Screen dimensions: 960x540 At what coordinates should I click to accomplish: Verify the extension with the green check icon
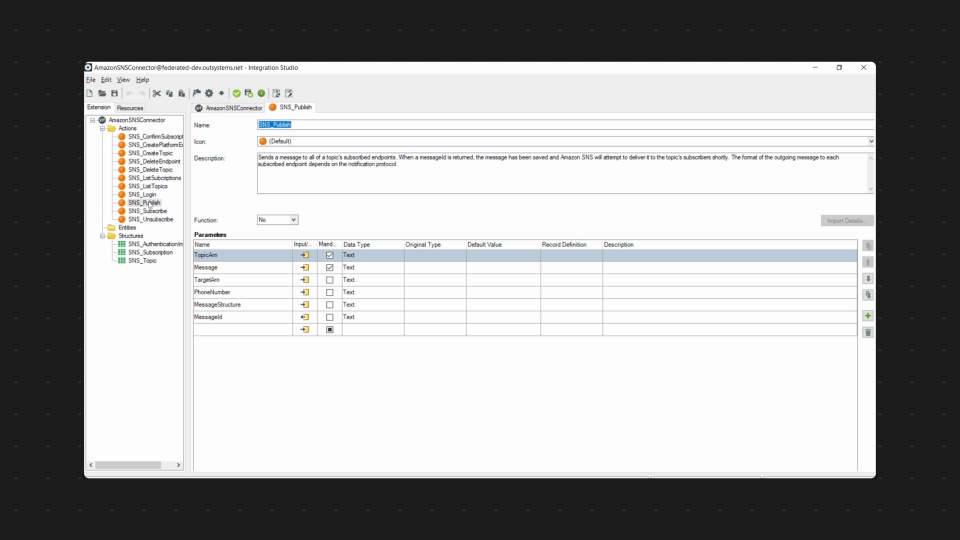[x=236, y=93]
